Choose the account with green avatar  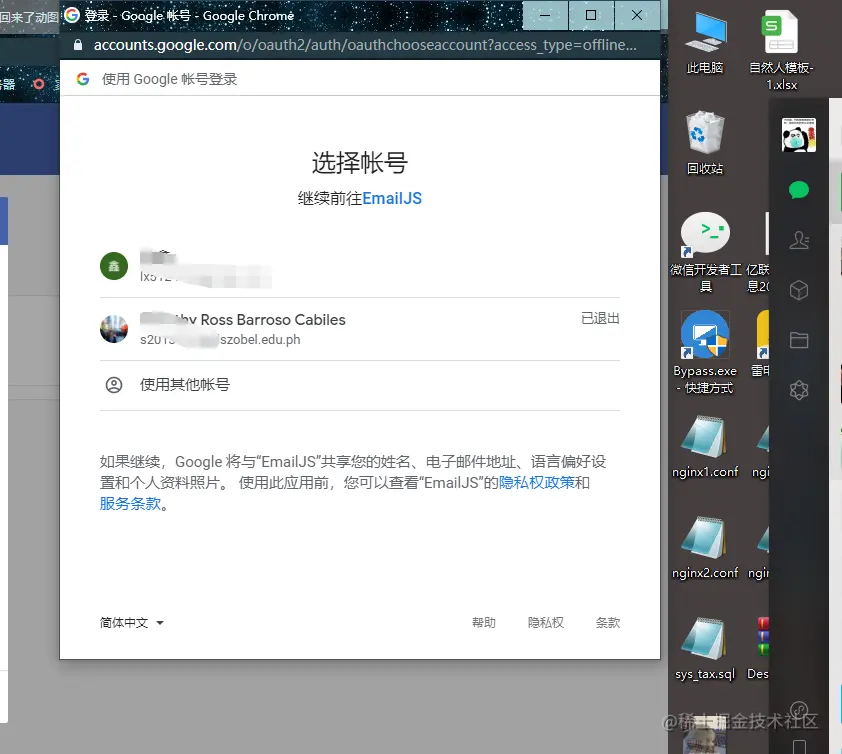pos(360,266)
